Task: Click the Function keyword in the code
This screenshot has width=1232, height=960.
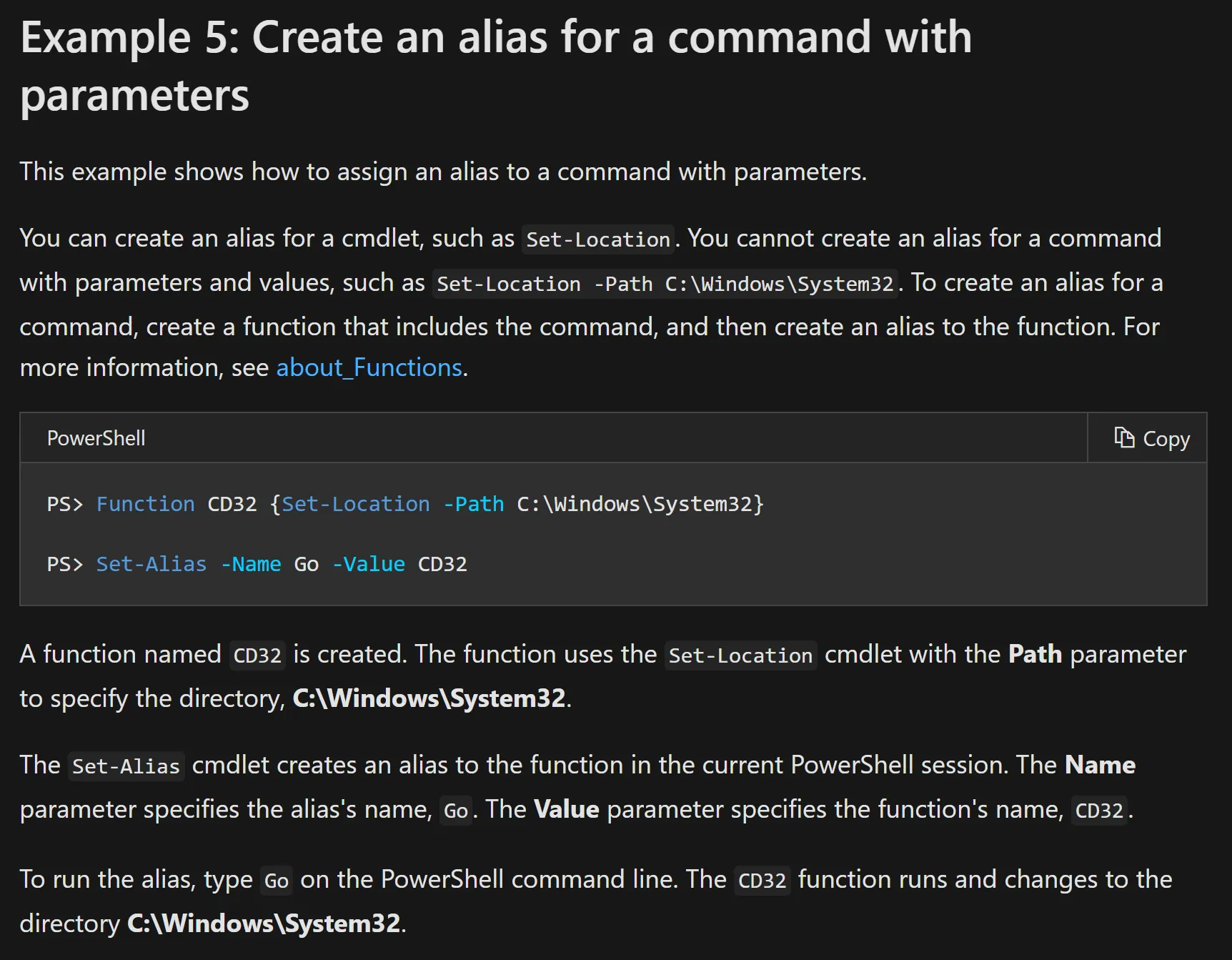Action: pyautogui.click(x=145, y=504)
